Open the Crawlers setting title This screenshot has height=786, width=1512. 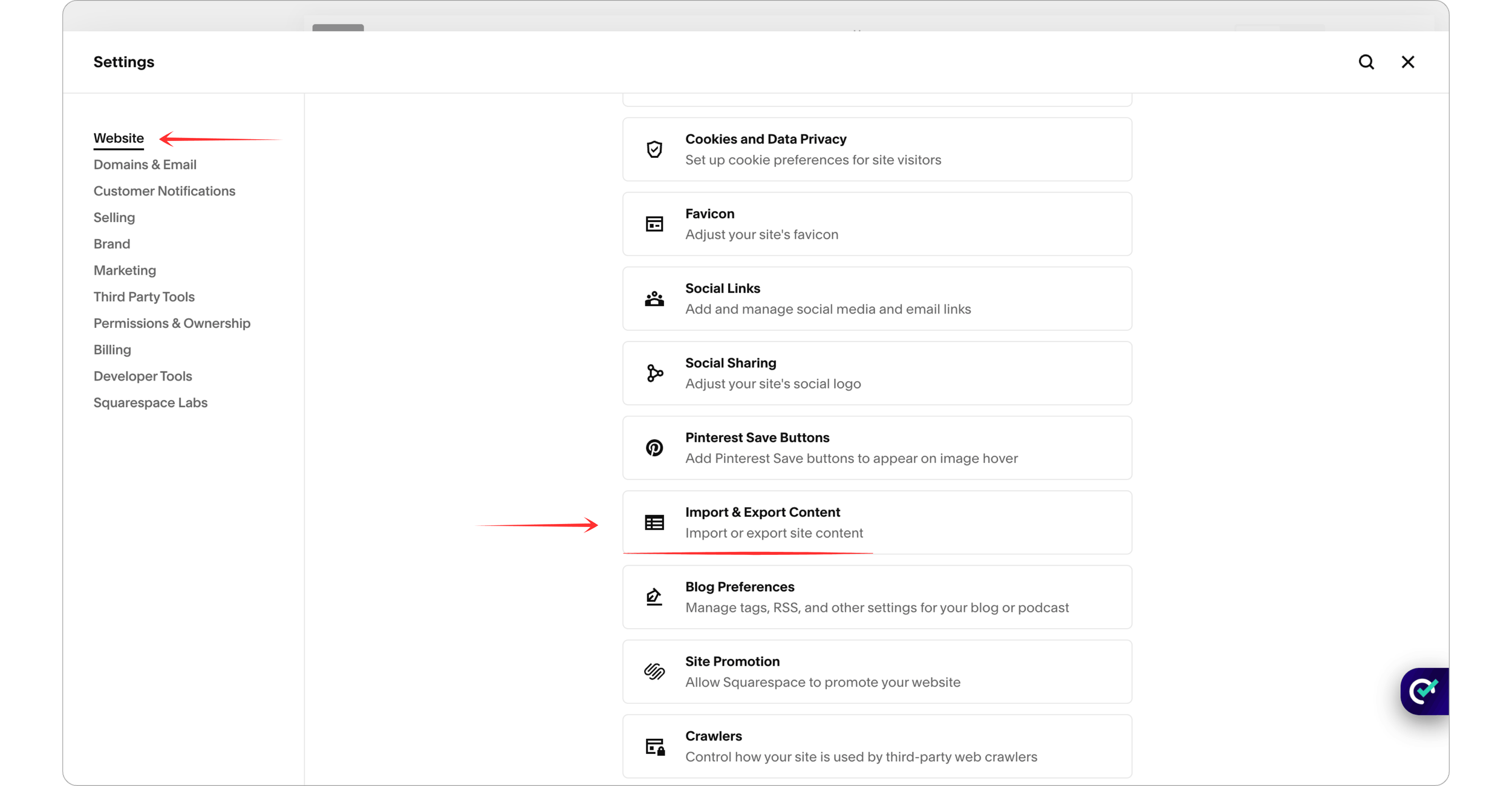point(714,736)
